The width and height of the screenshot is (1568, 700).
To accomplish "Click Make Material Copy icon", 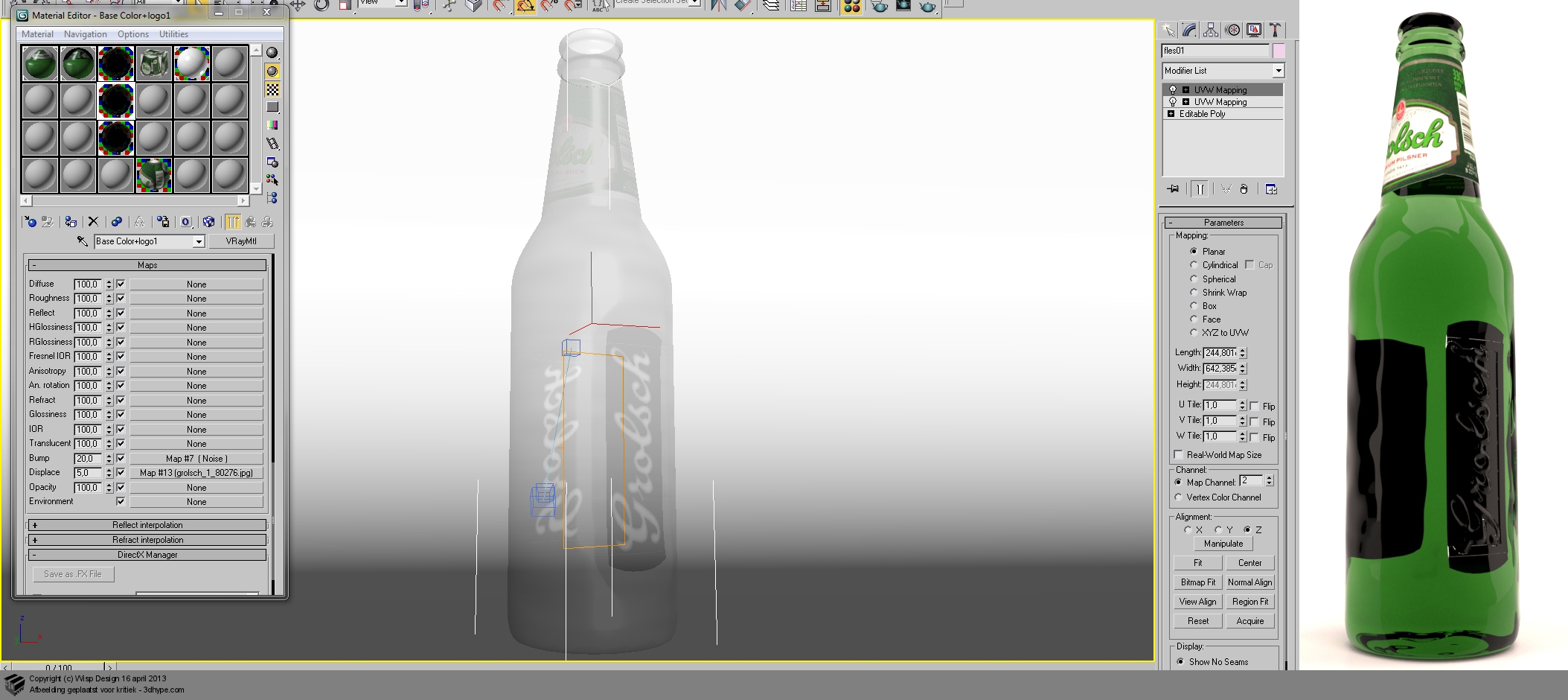I will click(116, 222).
